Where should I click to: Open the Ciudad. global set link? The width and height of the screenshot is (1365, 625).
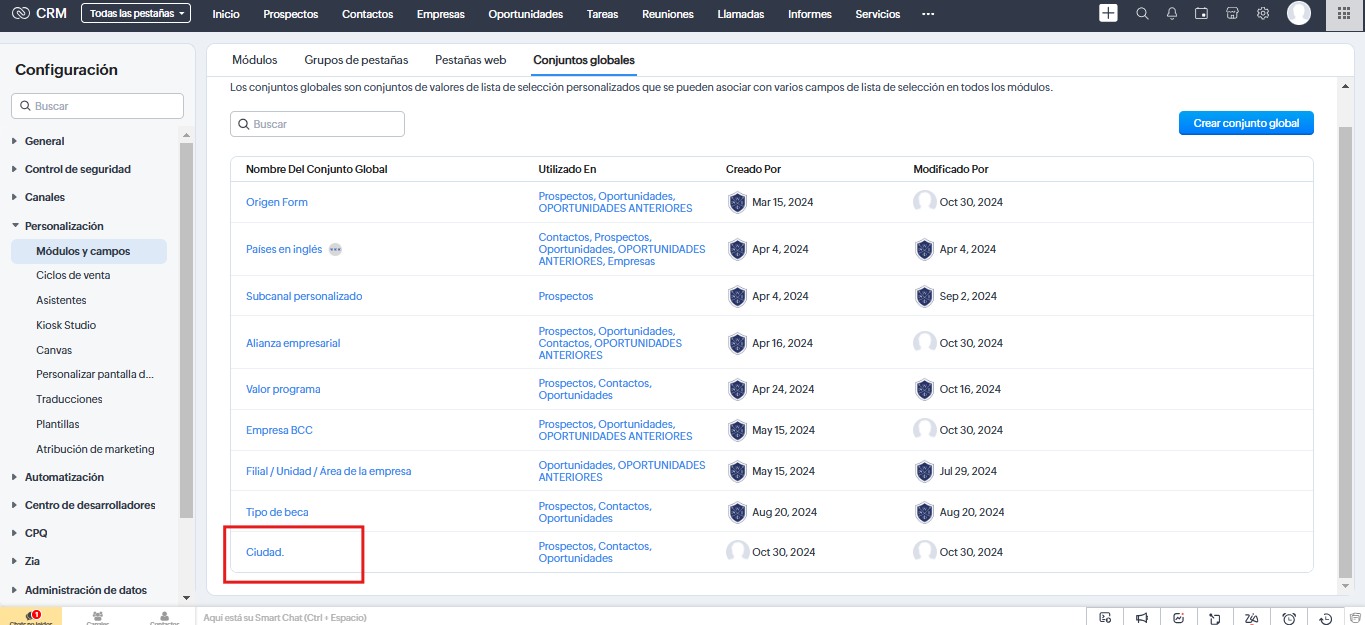265,552
